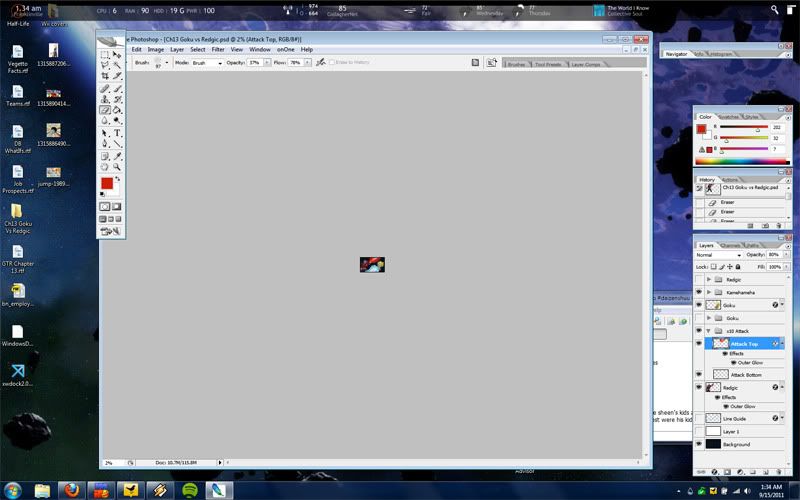Switch to the Channels tab
800x500 pixels.
pyautogui.click(x=729, y=245)
